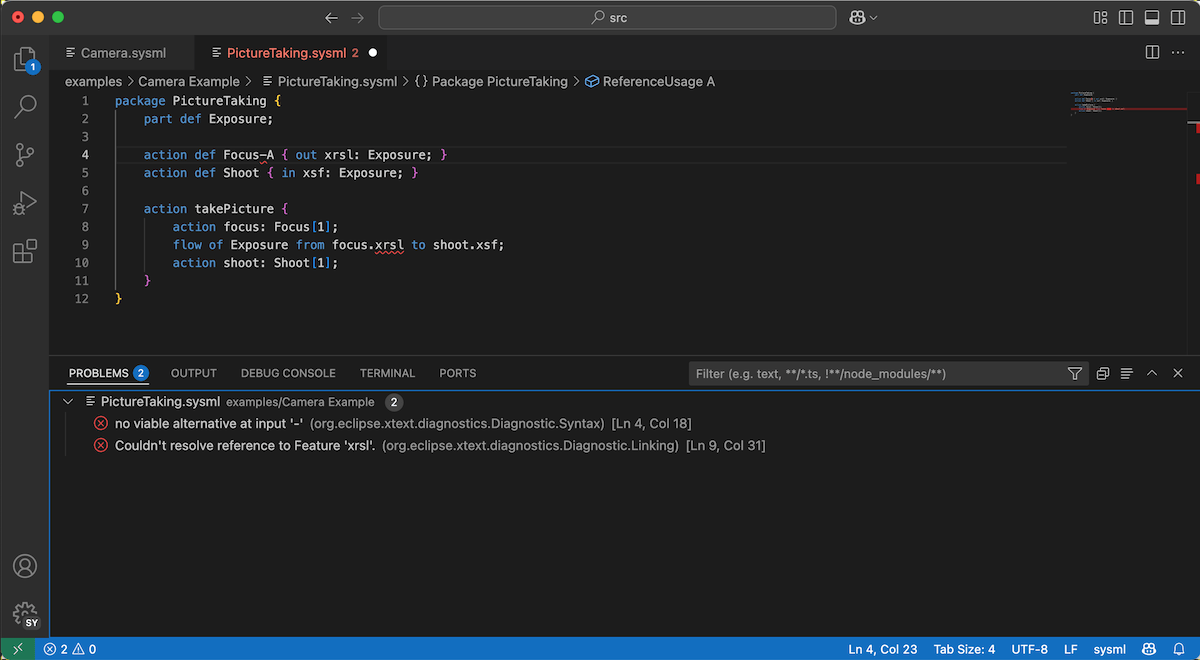Click the errors and warnings status indicator
This screenshot has height=660, width=1200.
pyautogui.click(x=70, y=649)
